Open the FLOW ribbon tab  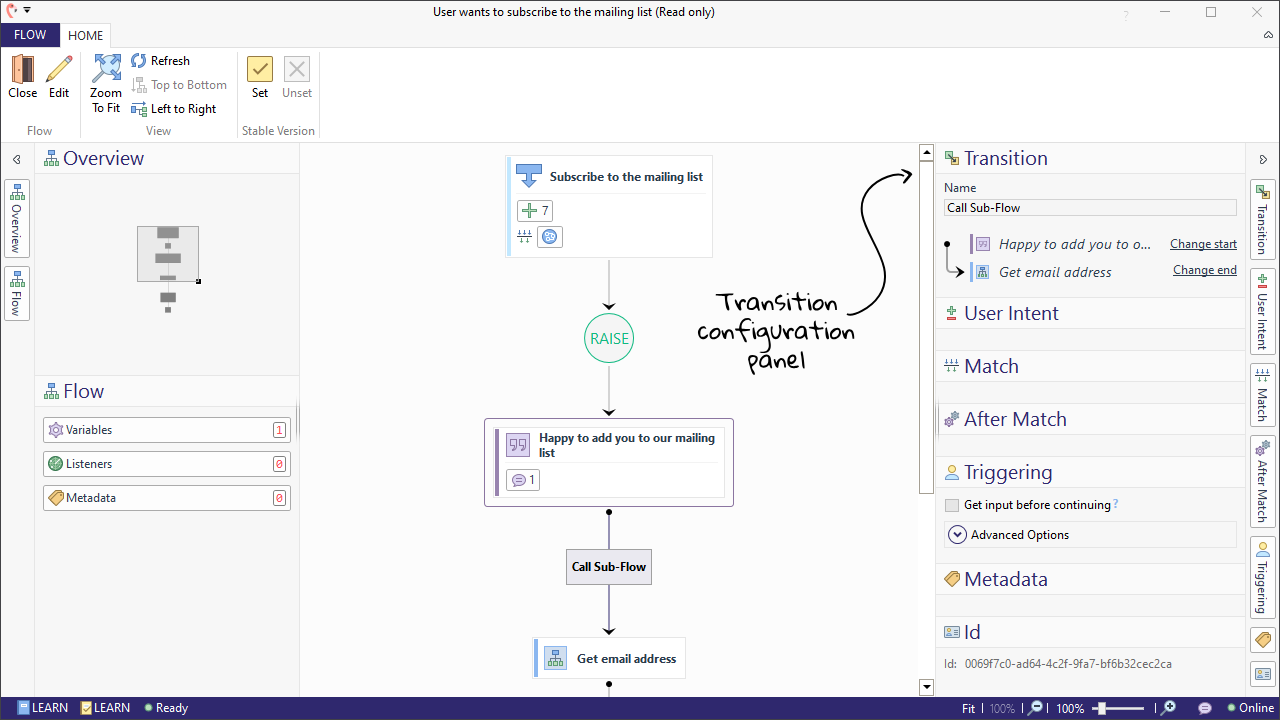click(x=30, y=35)
